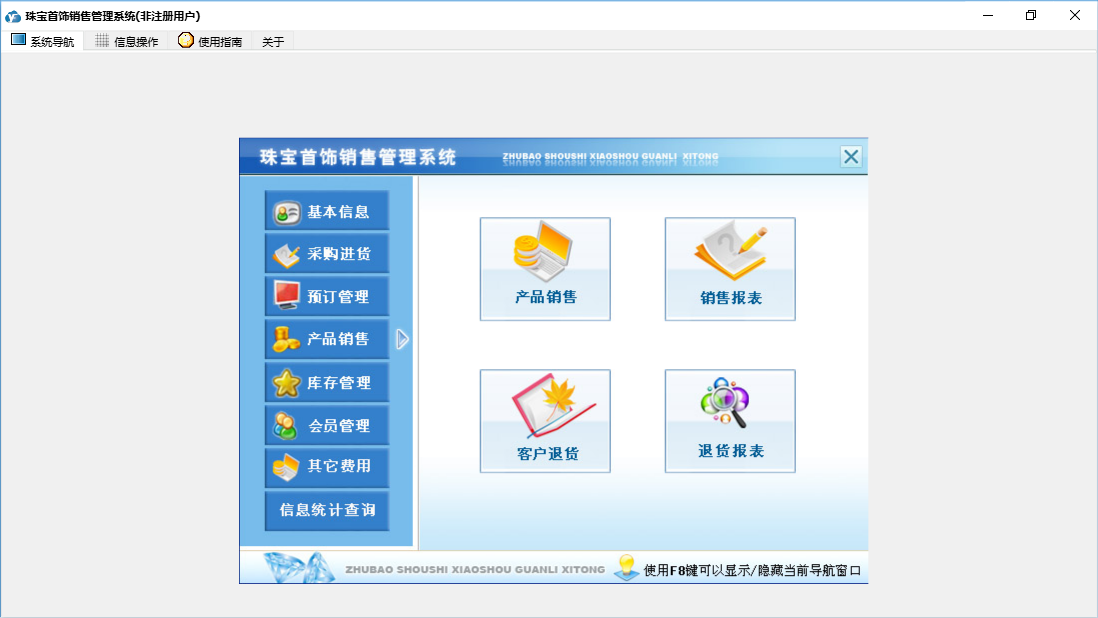
Task: Click the app icon in title bar
Action: pyautogui.click(x=13, y=15)
